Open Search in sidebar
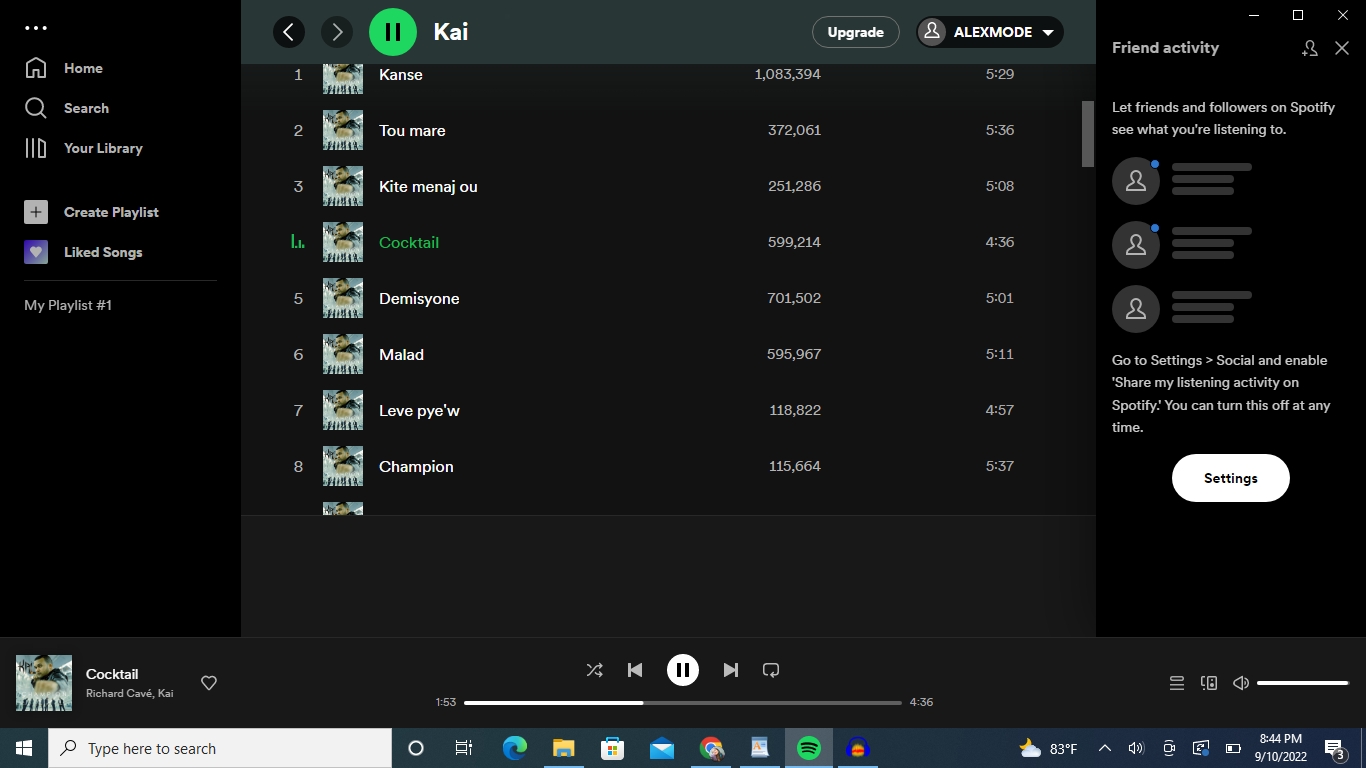This screenshot has width=1366, height=768. (x=66, y=108)
